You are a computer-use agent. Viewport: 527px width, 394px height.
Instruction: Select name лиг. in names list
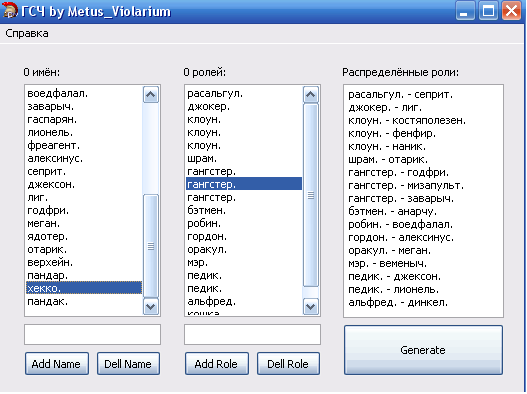click(x=84, y=197)
